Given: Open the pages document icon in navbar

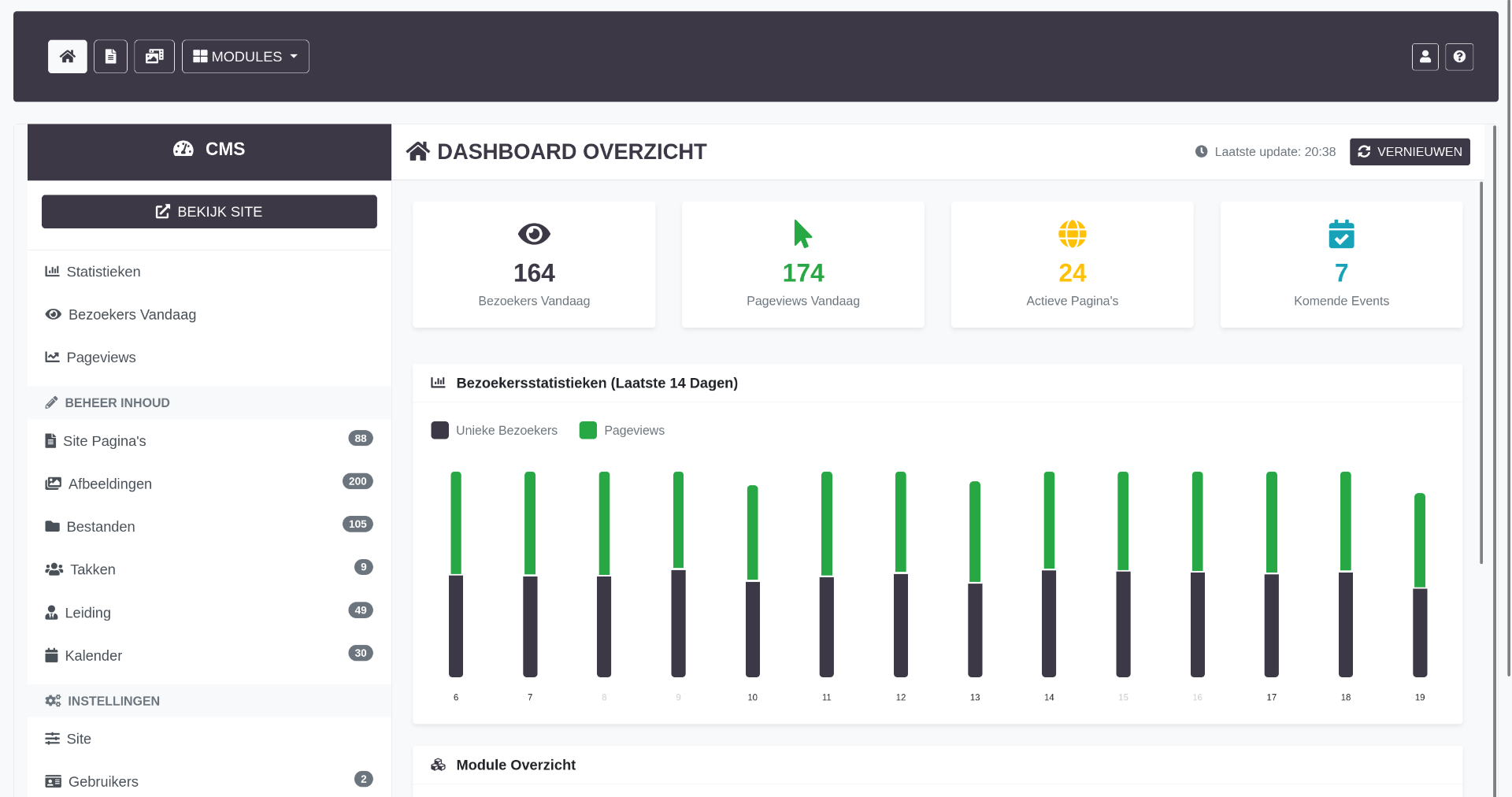Looking at the screenshot, I should click(x=110, y=57).
